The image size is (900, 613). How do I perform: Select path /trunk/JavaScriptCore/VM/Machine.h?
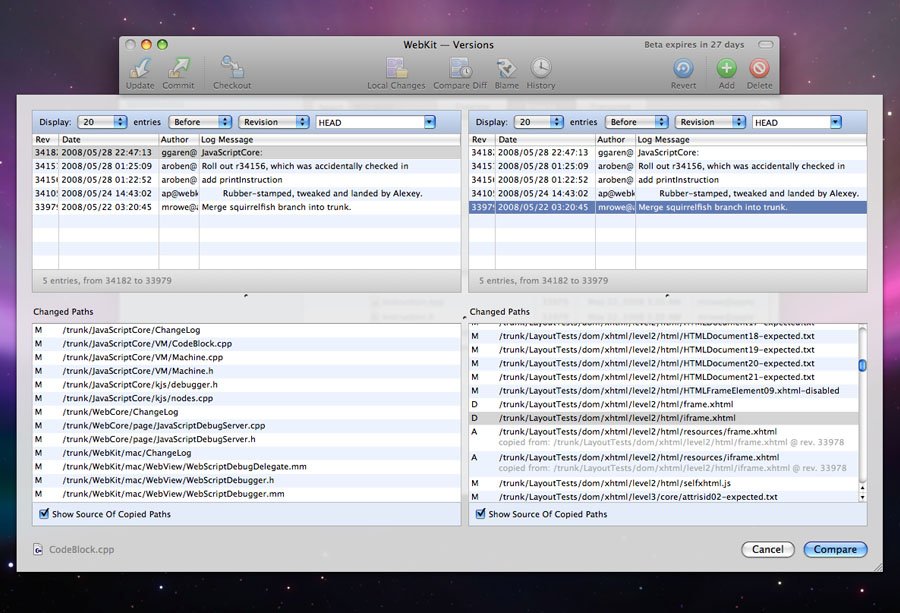(246, 371)
